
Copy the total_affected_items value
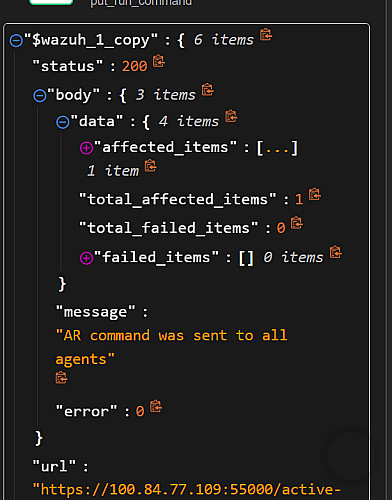315,194
